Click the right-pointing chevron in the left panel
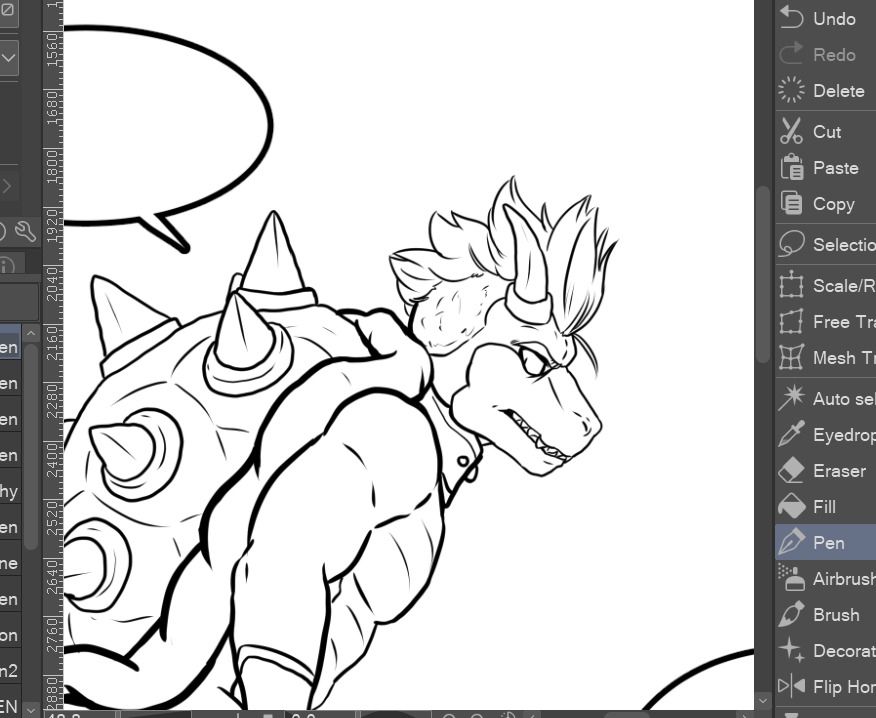This screenshot has width=876, height=718. point(7,186)
